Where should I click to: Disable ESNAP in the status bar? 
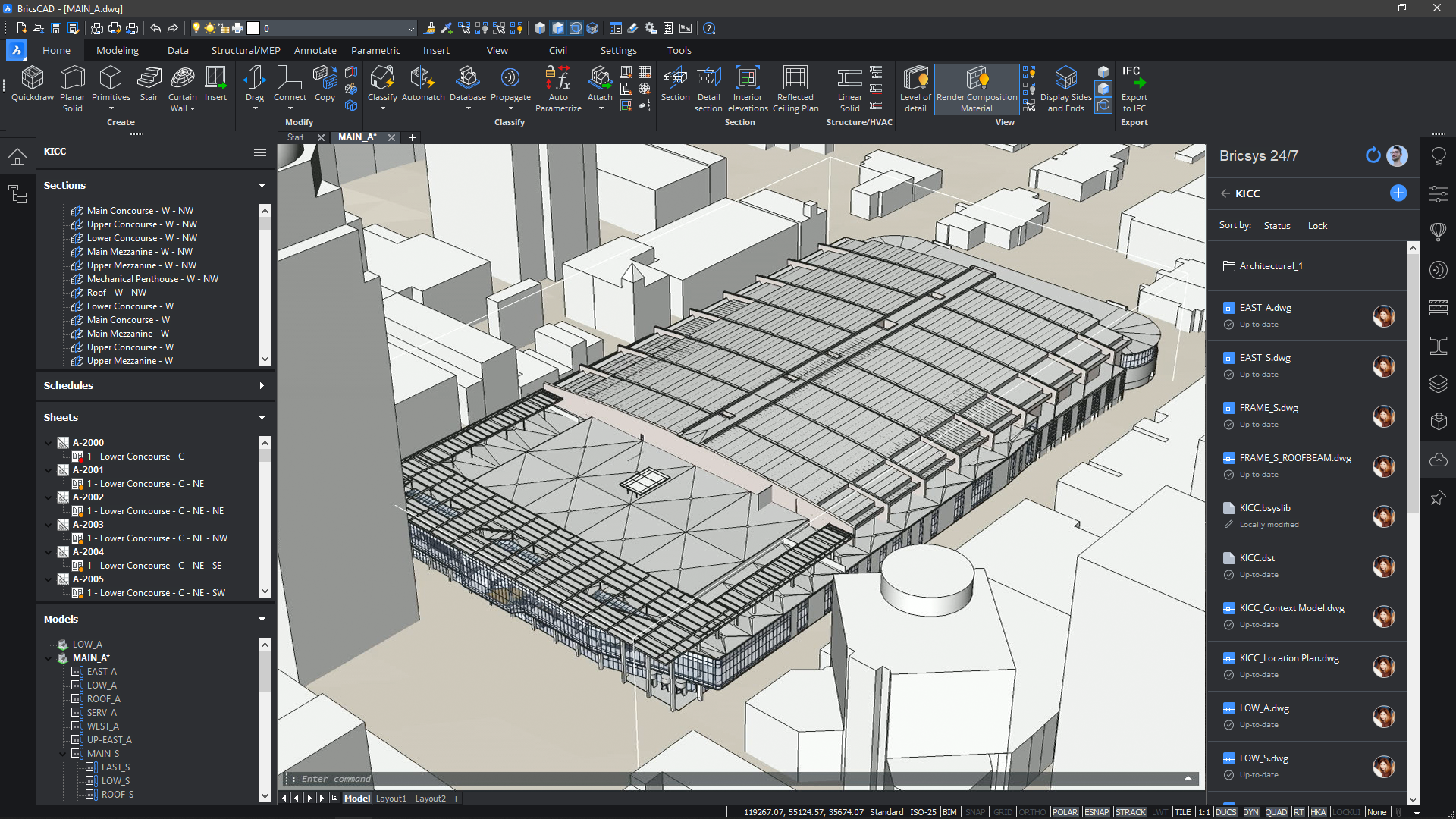click(1097, 811)
